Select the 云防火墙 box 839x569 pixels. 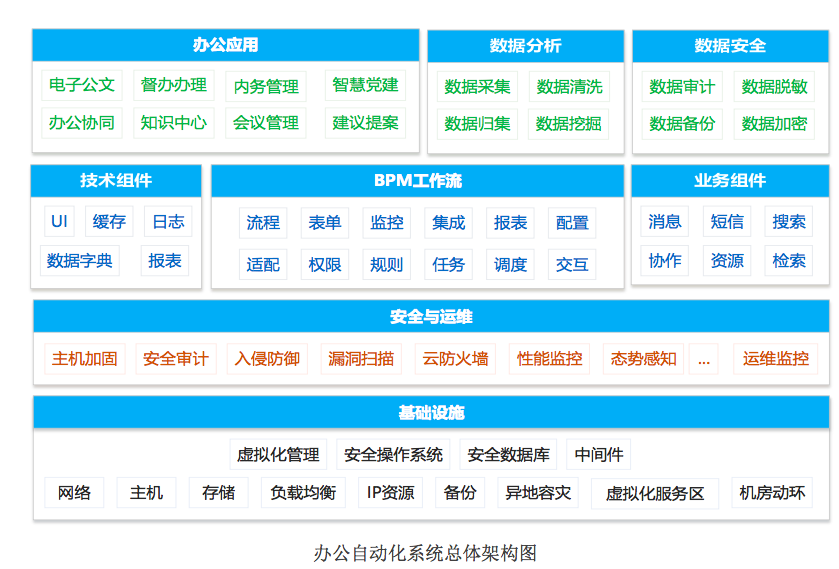click(x=455, y=358)
